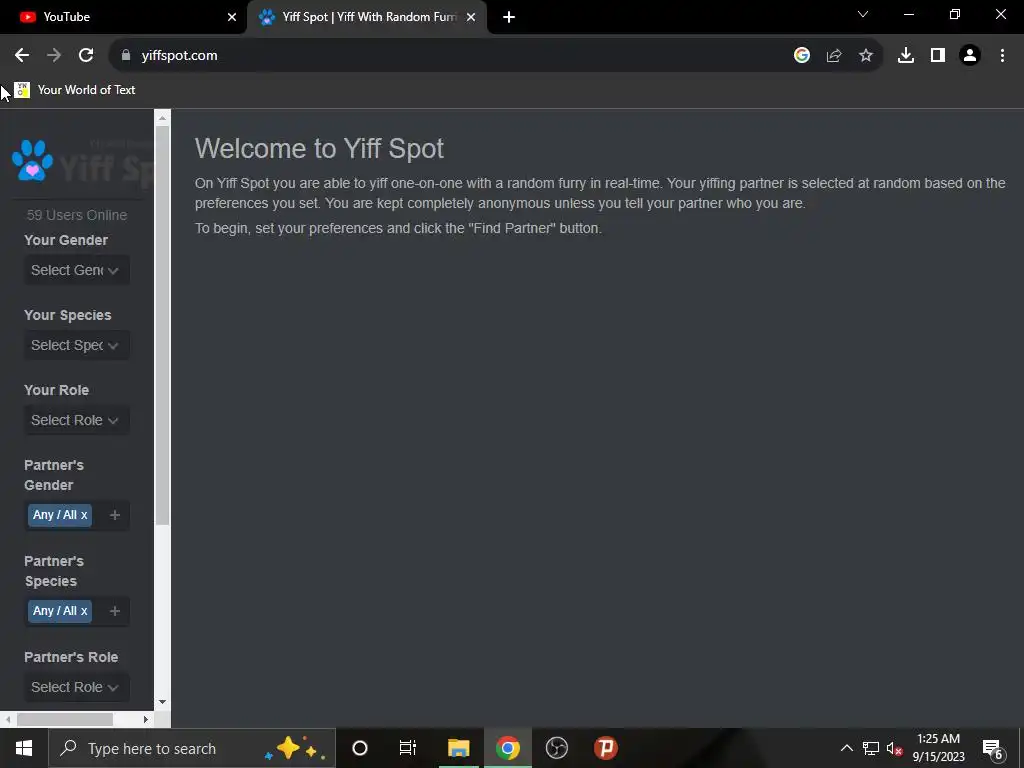
Task: Click the sidebar vertical scrollbar thumb
Action: click(163, 325)
